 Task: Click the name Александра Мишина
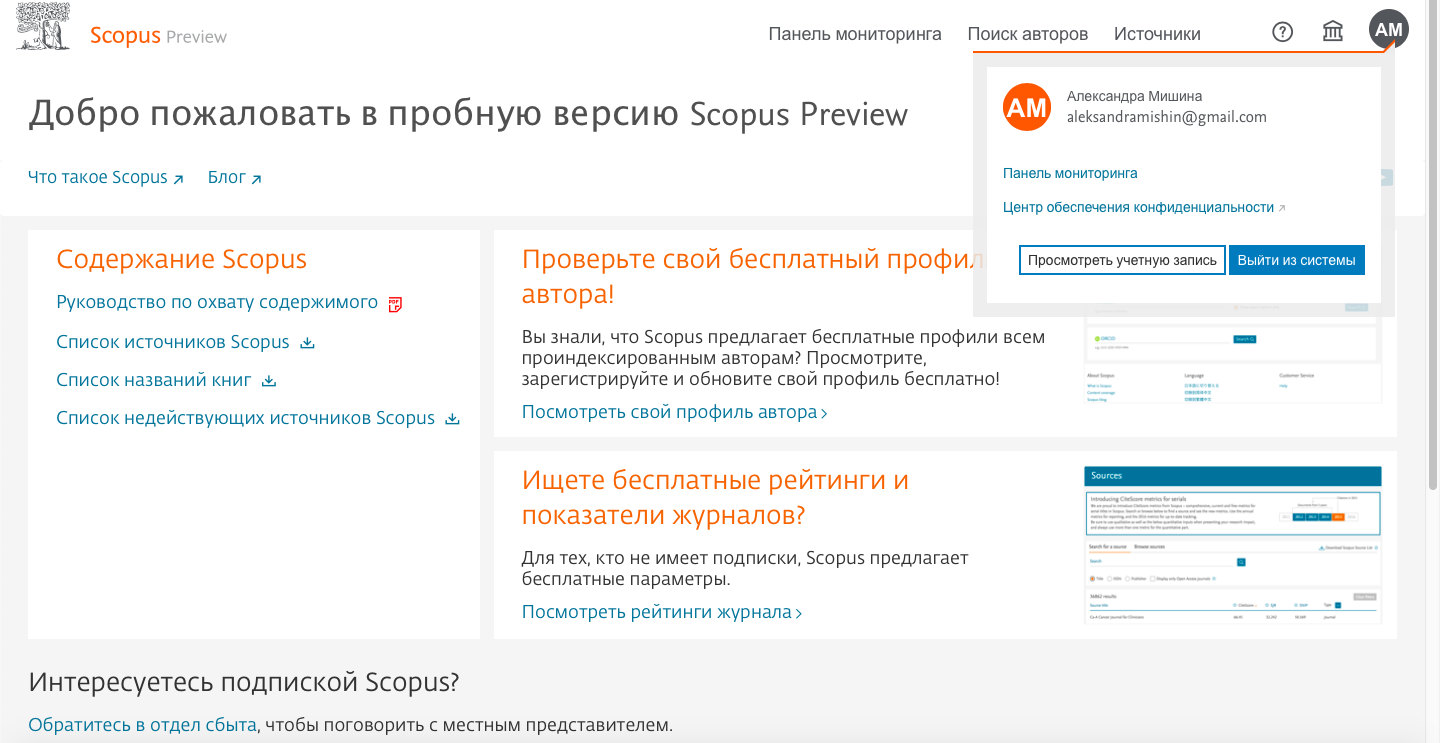(x=1134, y=96)
